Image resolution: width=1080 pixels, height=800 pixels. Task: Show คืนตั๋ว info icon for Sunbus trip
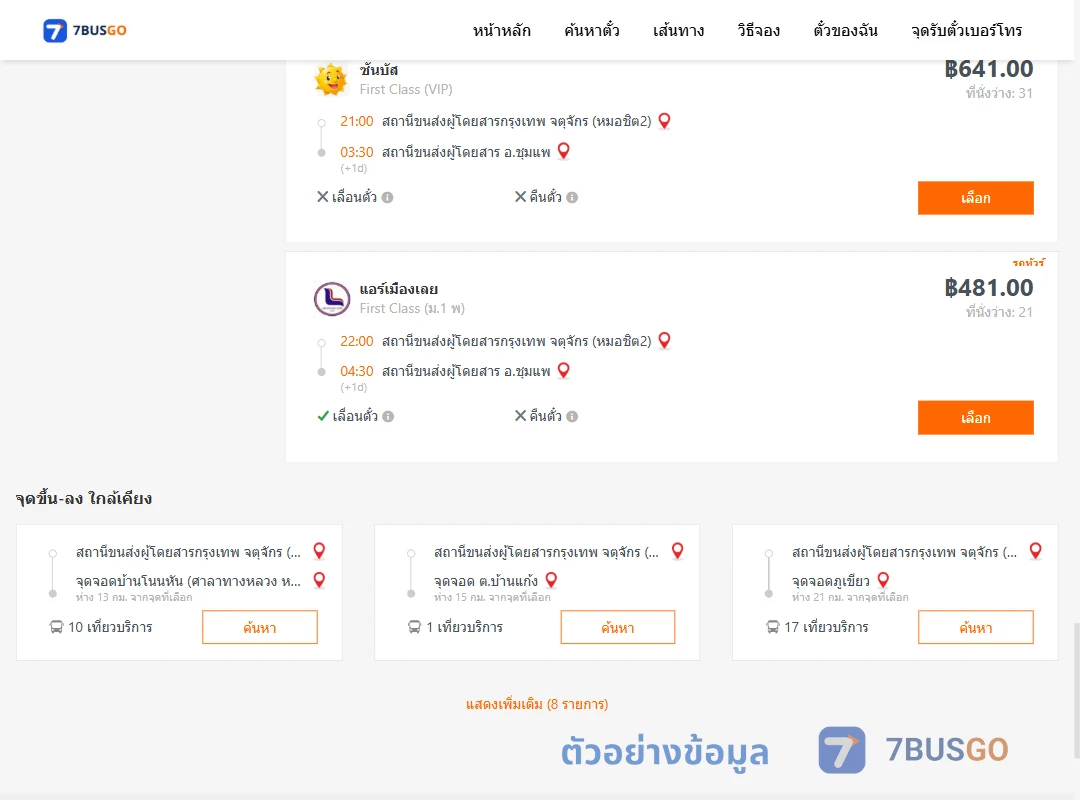click(572, 197)
